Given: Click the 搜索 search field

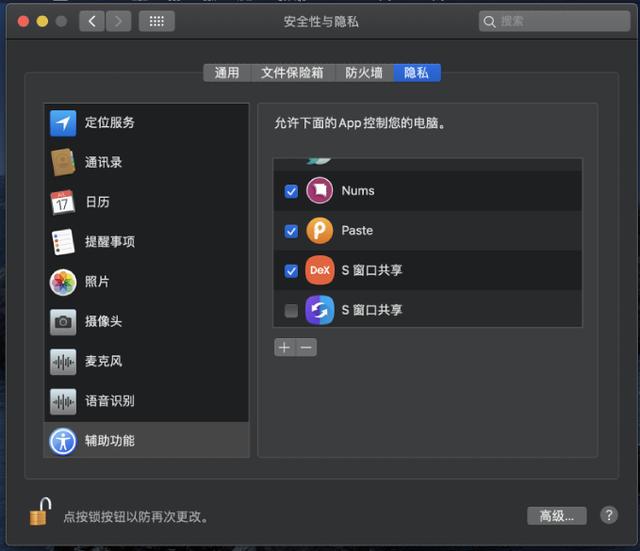Looking at the screenshot, I should pos(554,21).
